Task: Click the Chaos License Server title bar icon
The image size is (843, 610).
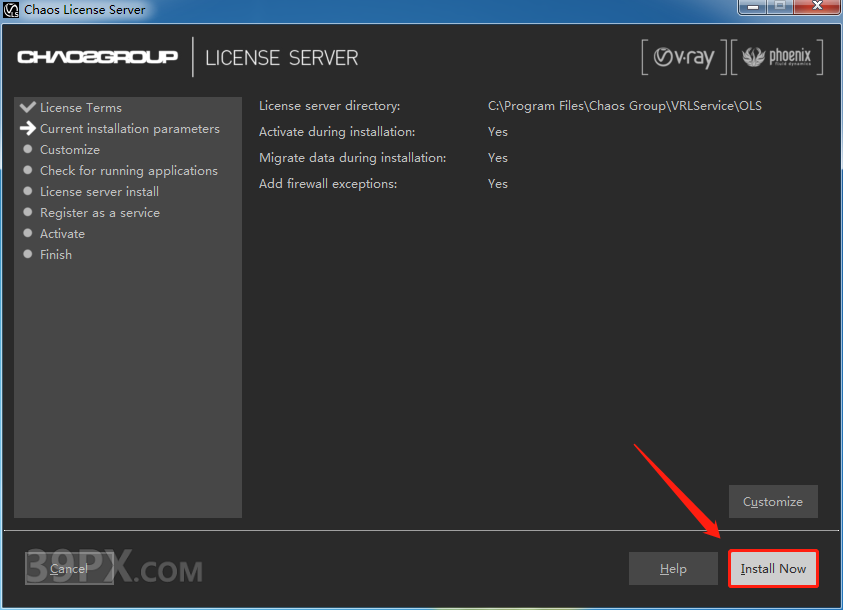Action: pos(11,10)
